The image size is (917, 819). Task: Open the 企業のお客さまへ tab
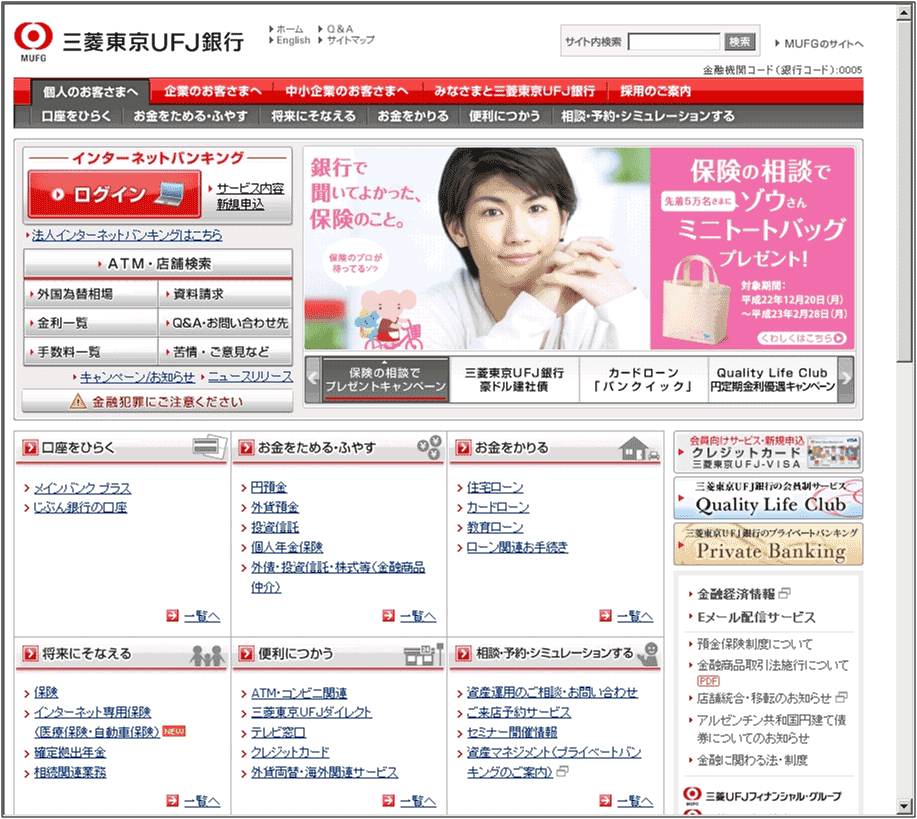point(213,91)
